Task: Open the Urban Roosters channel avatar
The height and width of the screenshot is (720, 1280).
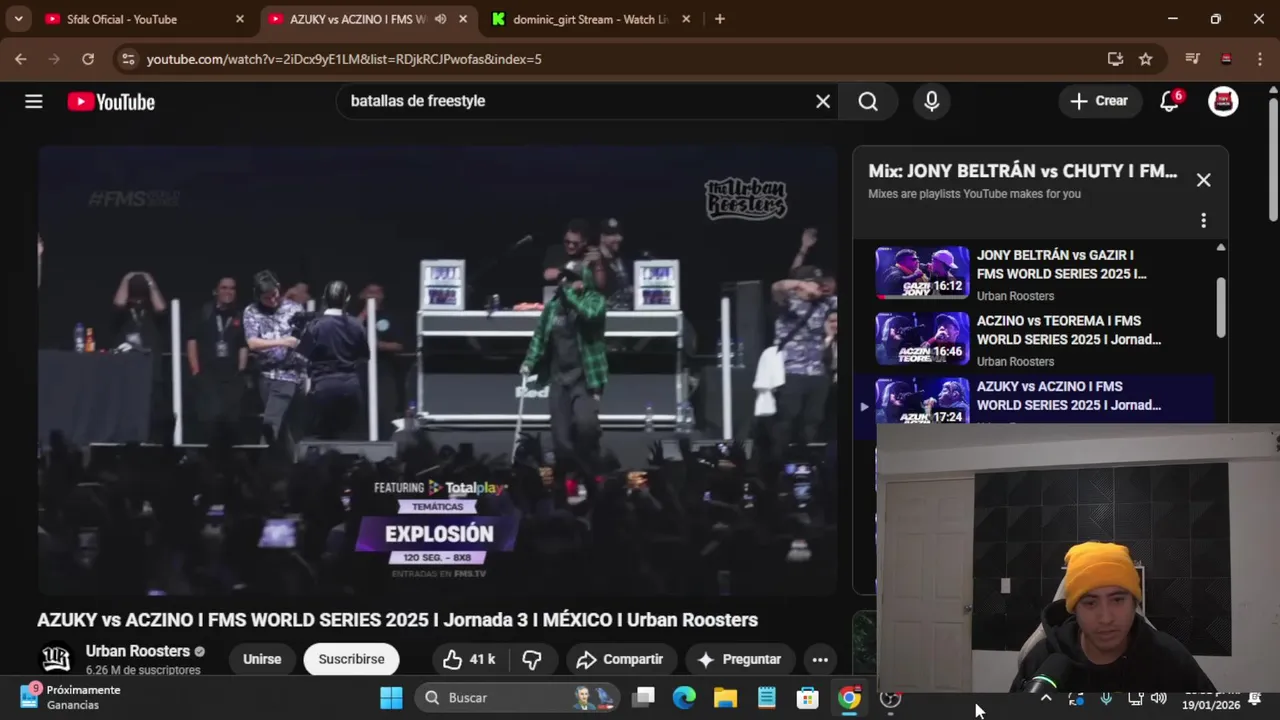Action: click(56, 659)
